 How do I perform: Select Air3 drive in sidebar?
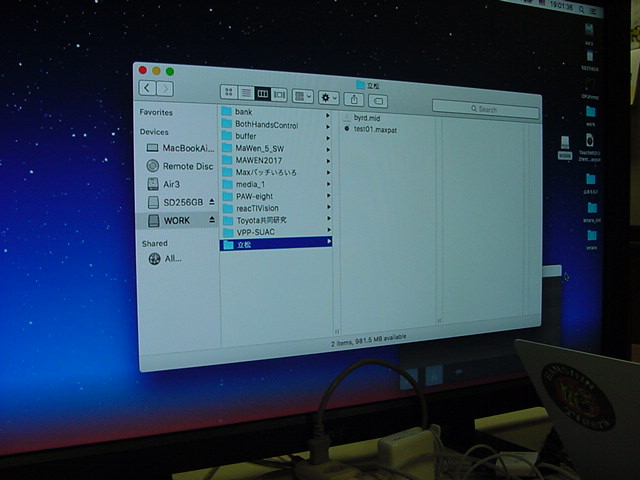[163, 184]
